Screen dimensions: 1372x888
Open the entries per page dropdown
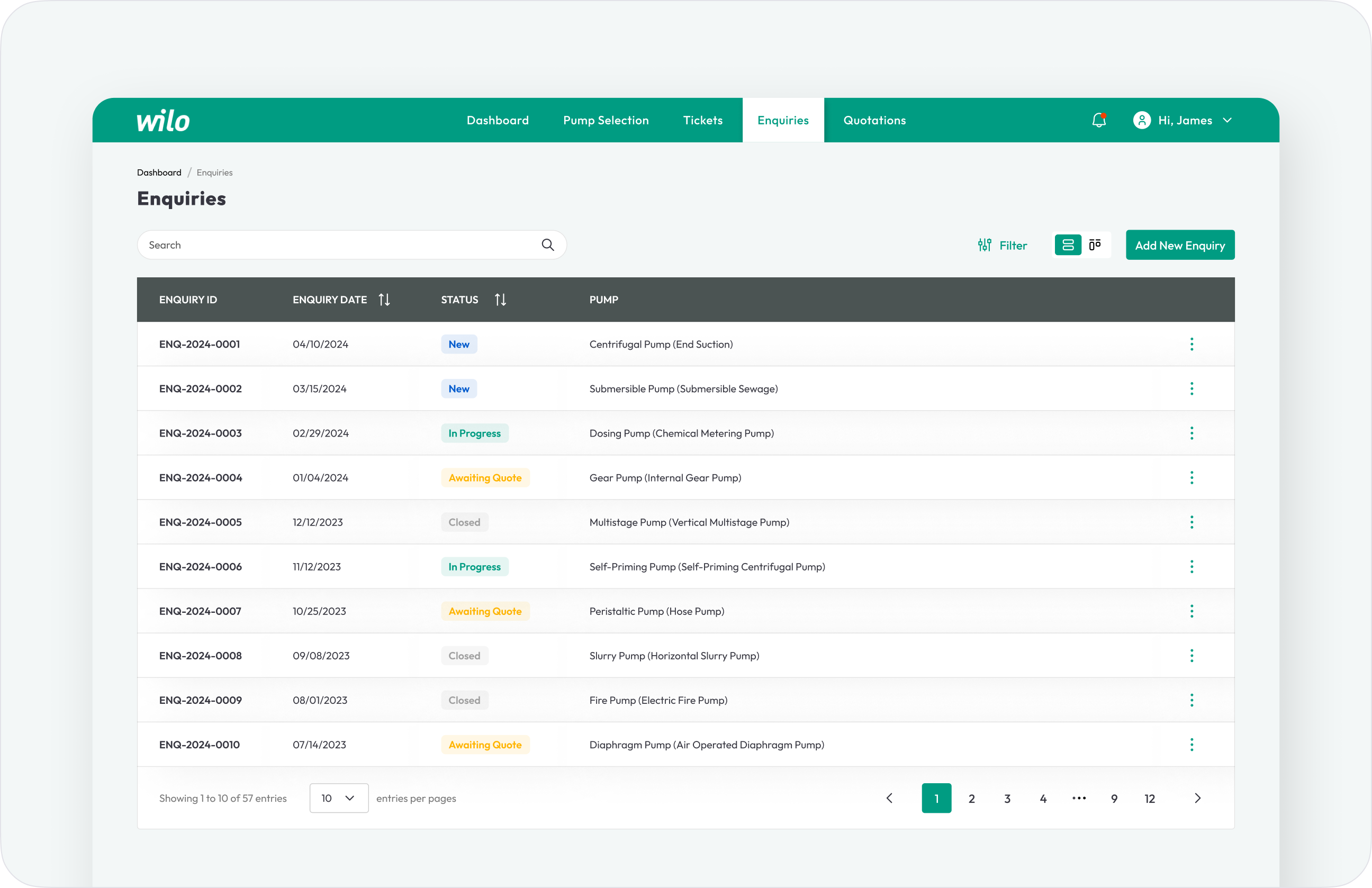(x=338, y=798)
